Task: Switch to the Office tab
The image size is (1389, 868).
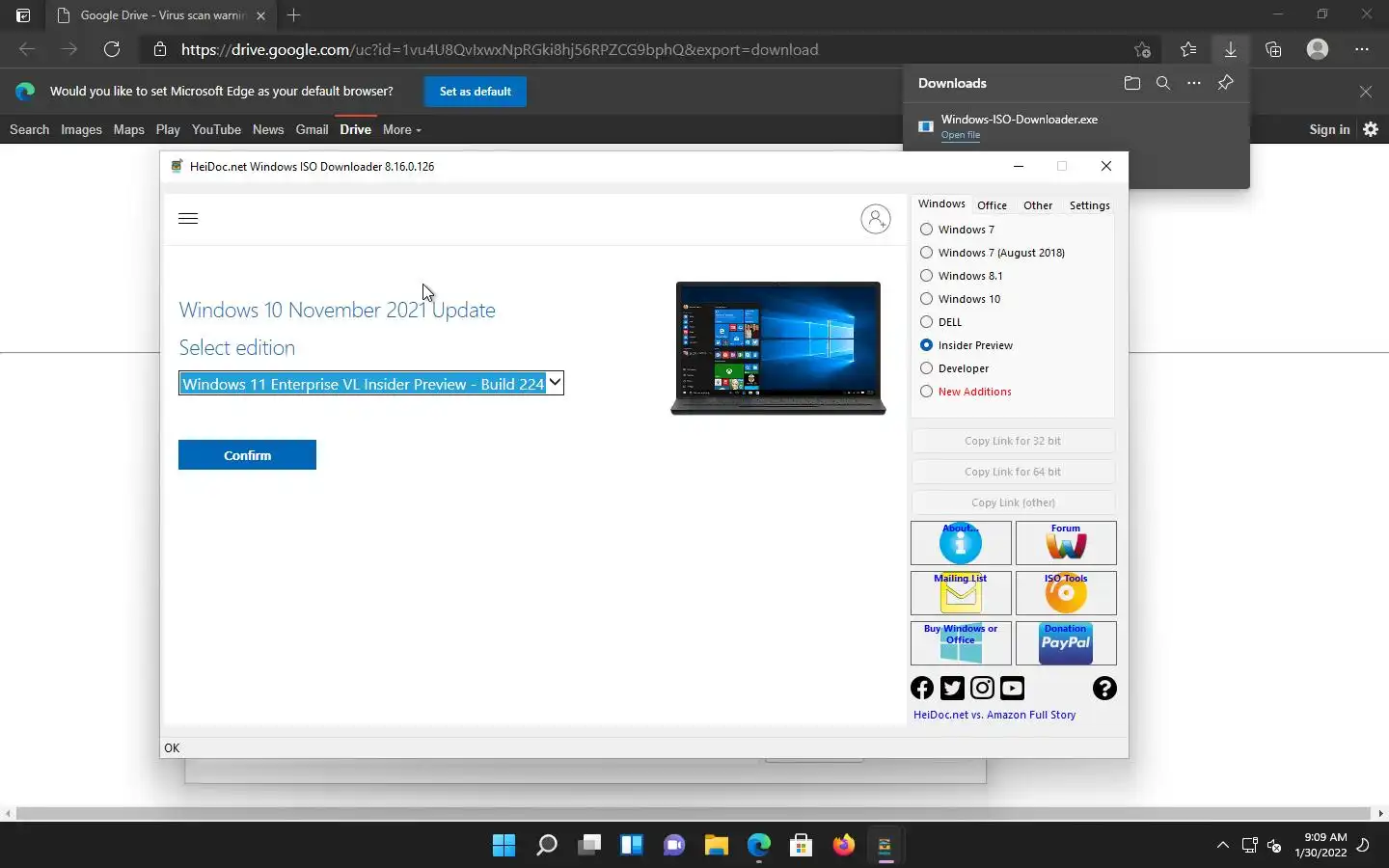Action: pyautogui.click(x=992, y=205)
